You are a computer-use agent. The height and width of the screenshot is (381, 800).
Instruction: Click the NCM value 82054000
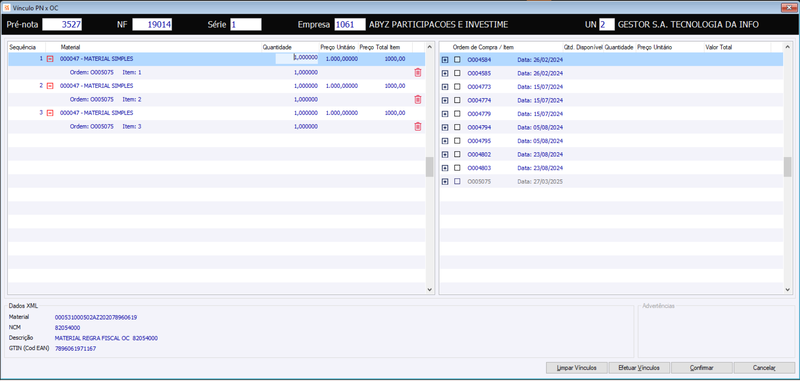67,327
